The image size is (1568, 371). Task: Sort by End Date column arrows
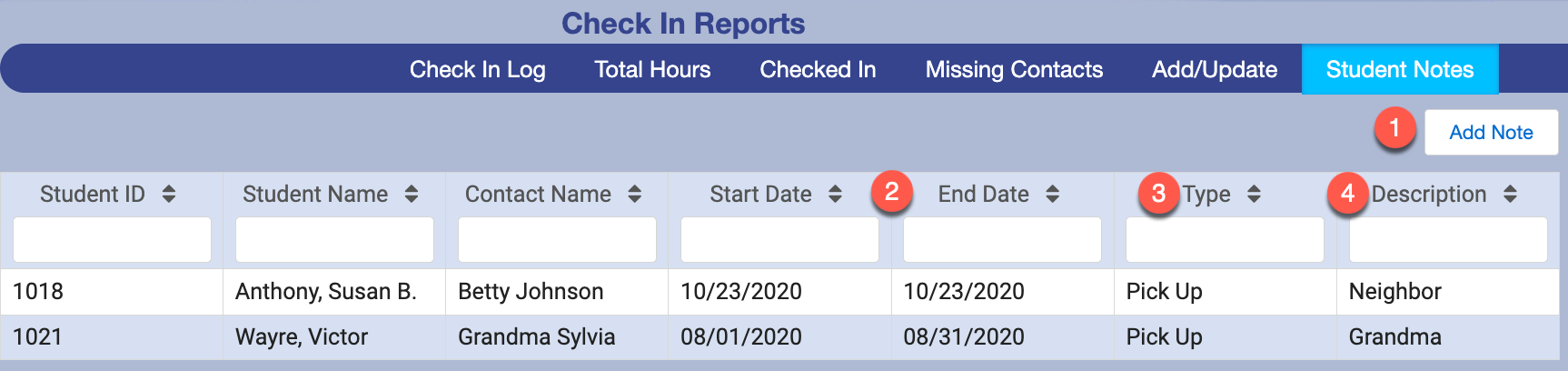[x=1053, y=194]
